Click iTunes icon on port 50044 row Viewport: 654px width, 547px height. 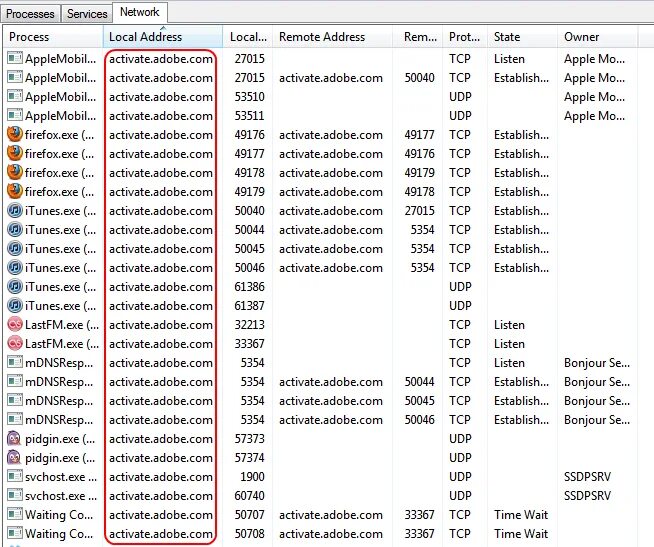coord(15,229)
